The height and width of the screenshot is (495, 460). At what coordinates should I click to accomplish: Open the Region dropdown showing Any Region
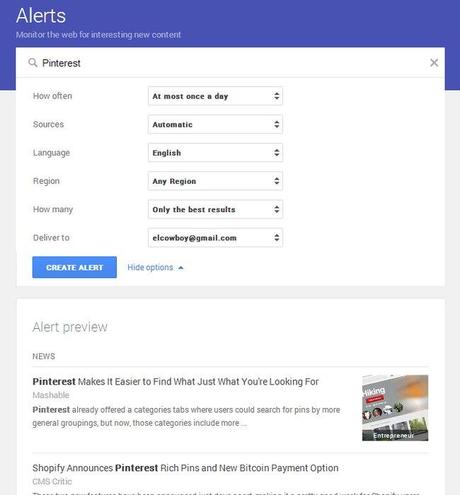(x=215, y=181)
